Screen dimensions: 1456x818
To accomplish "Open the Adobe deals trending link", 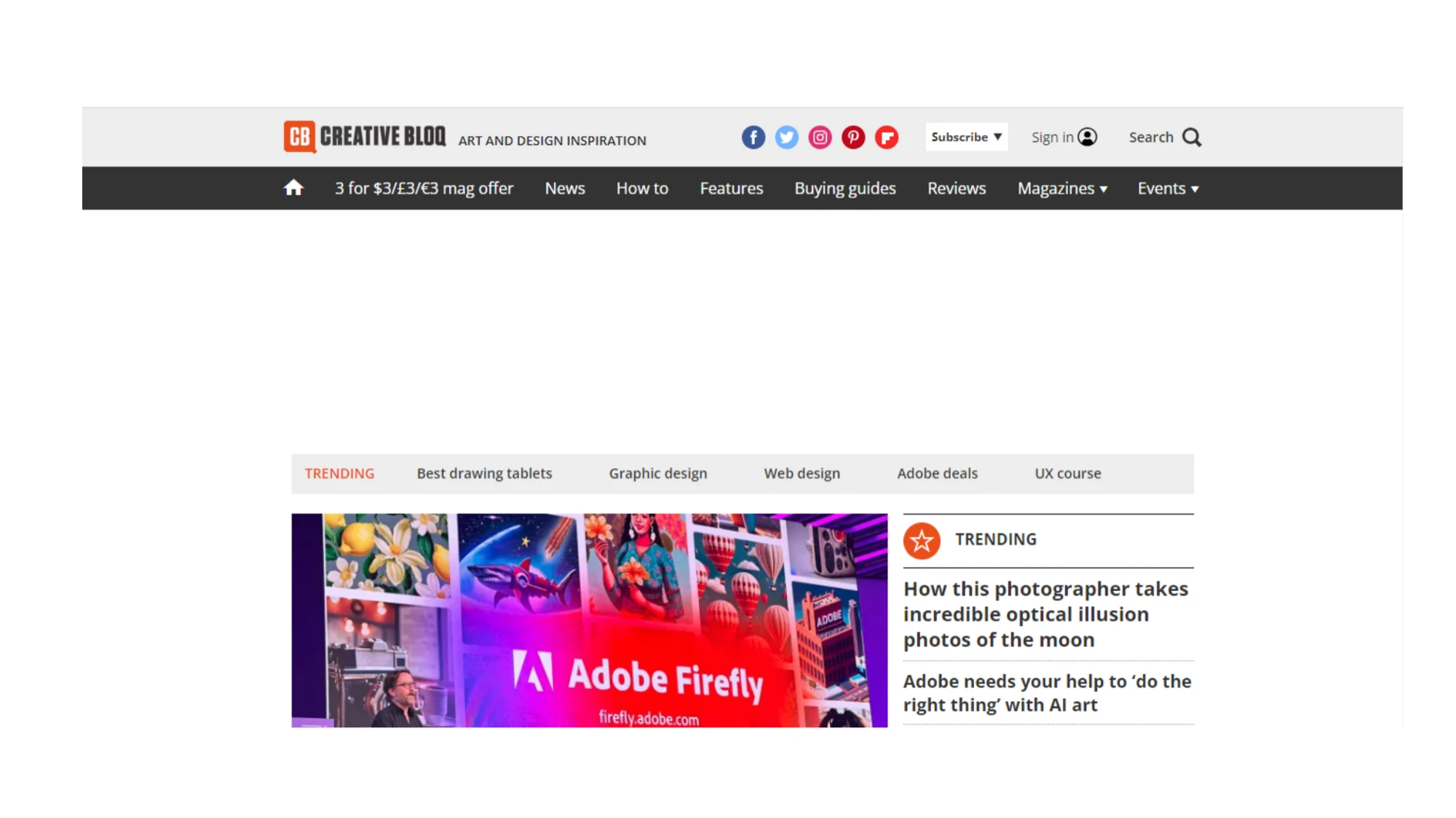I will pyautogui.click(x=937, y=474).
